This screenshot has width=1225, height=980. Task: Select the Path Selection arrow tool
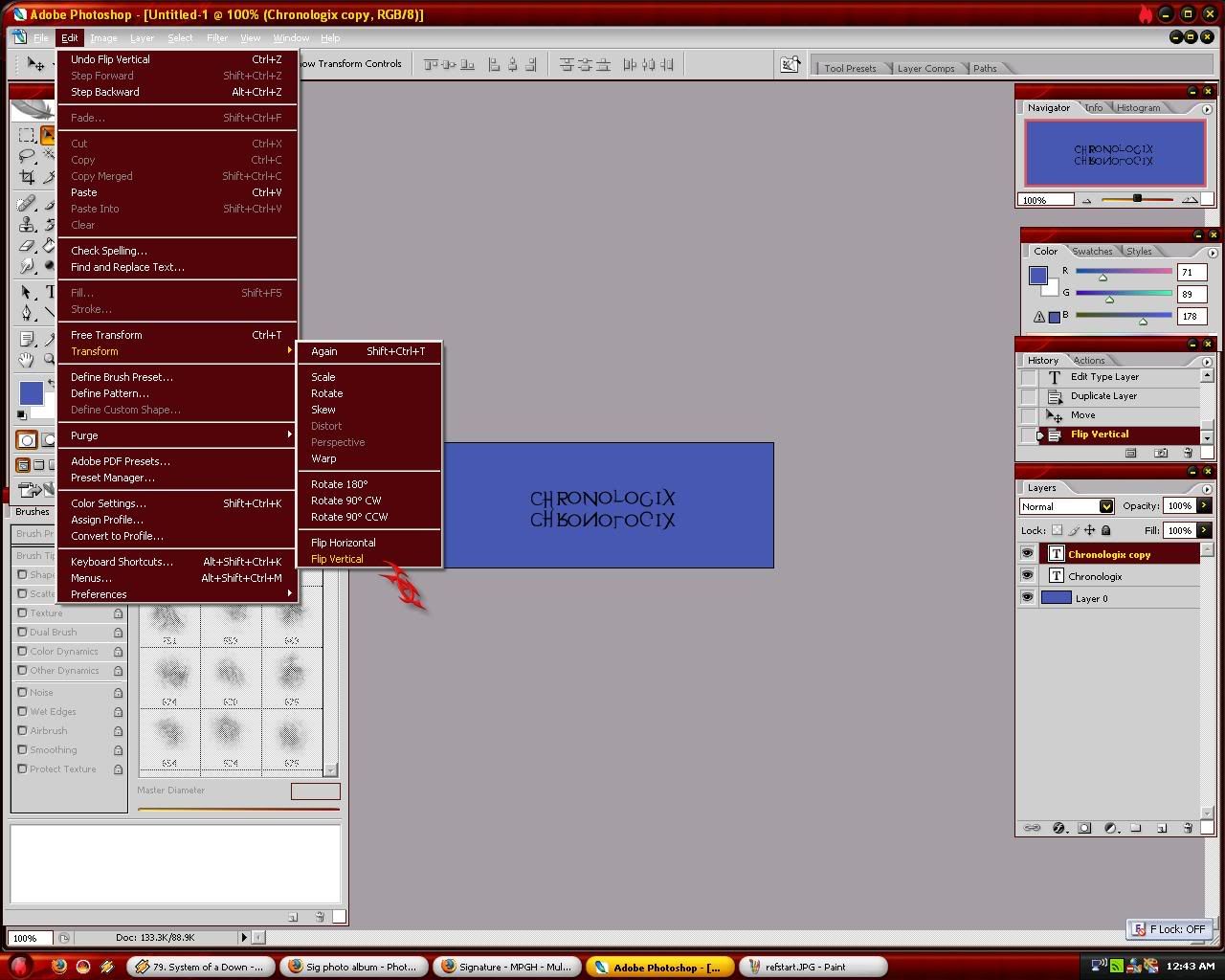pyautogui.click(x=27, y=292)
